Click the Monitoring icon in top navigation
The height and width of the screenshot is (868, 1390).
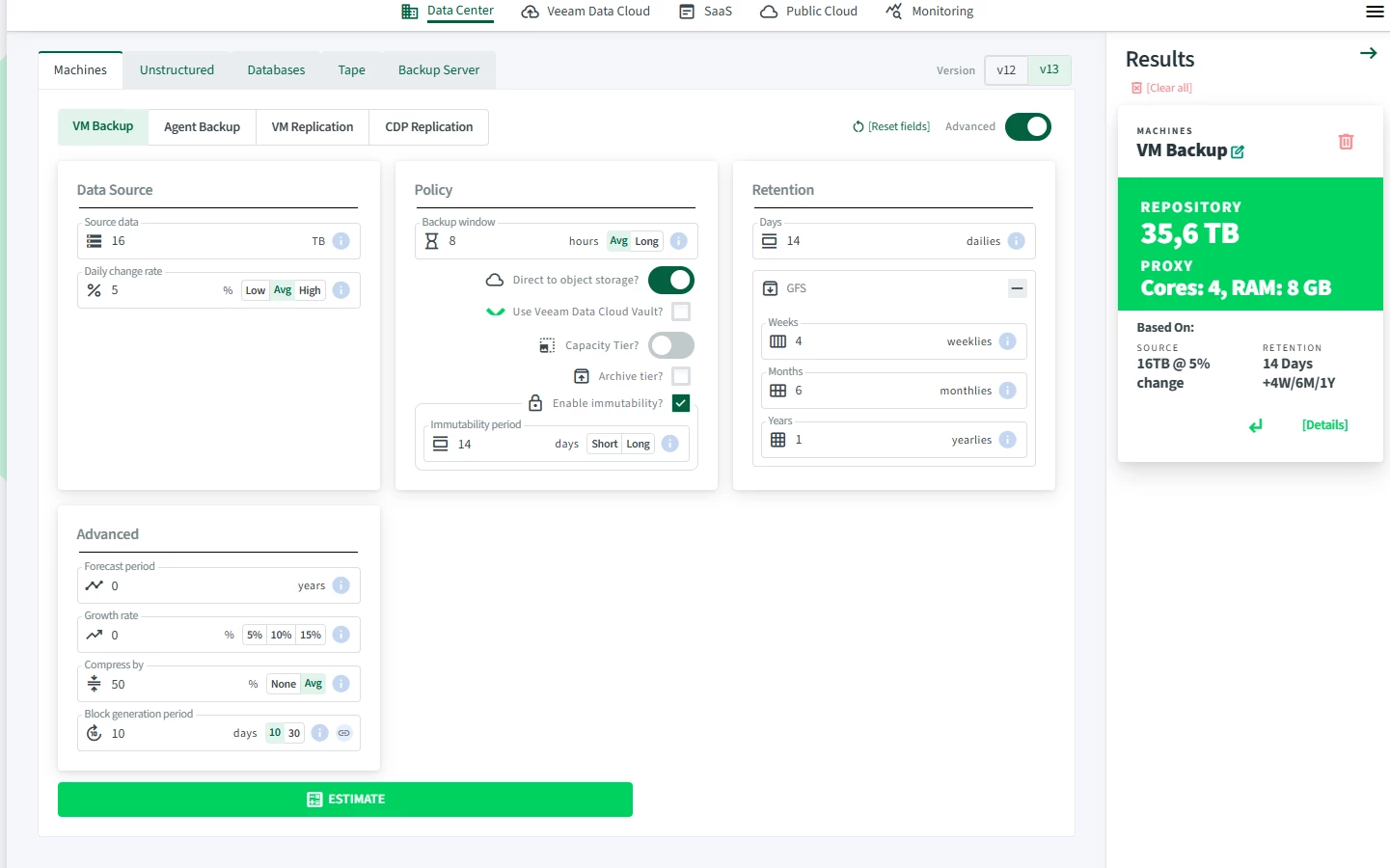894,12
